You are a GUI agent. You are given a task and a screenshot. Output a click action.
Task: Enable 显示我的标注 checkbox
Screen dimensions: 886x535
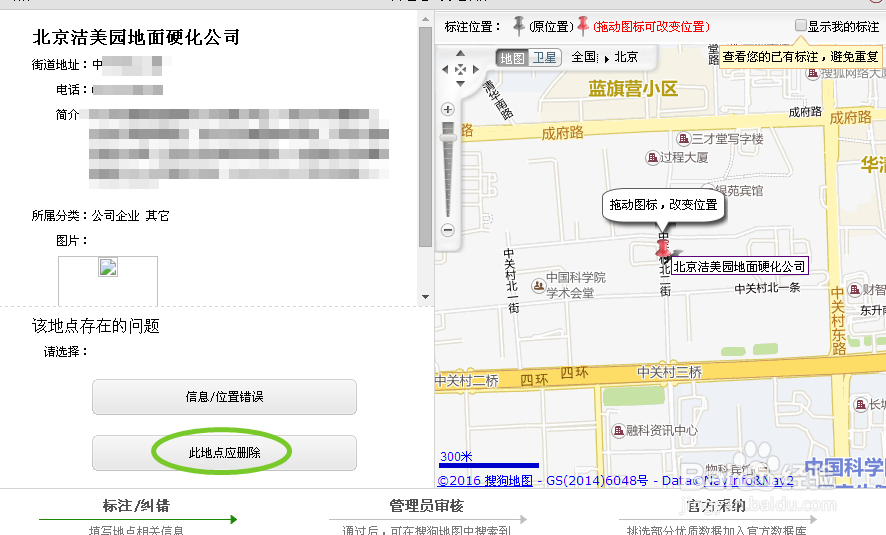[800, 25]
